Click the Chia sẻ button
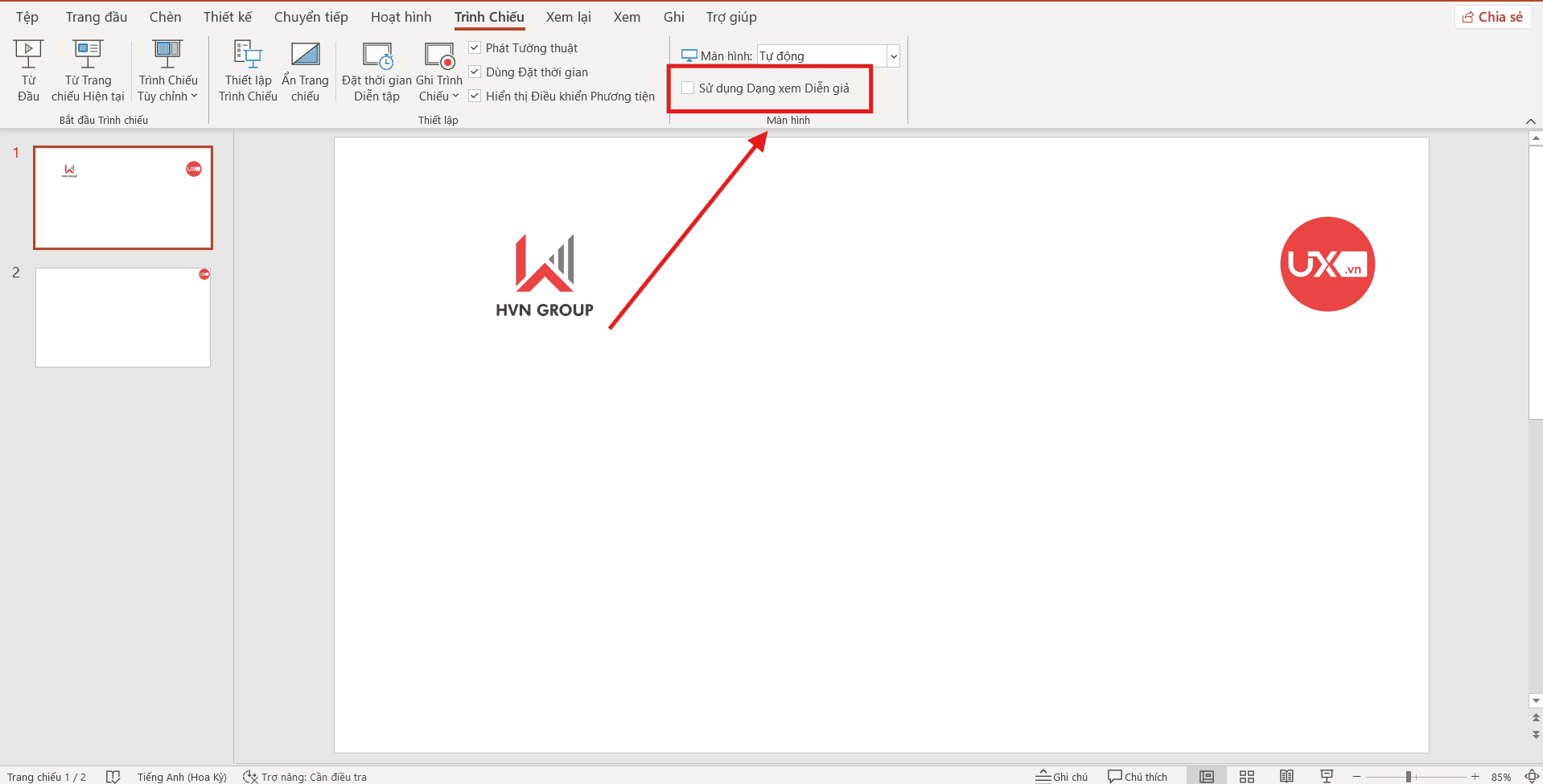The width and height of the screenshot is (1543, 784). pos(1492,16)
